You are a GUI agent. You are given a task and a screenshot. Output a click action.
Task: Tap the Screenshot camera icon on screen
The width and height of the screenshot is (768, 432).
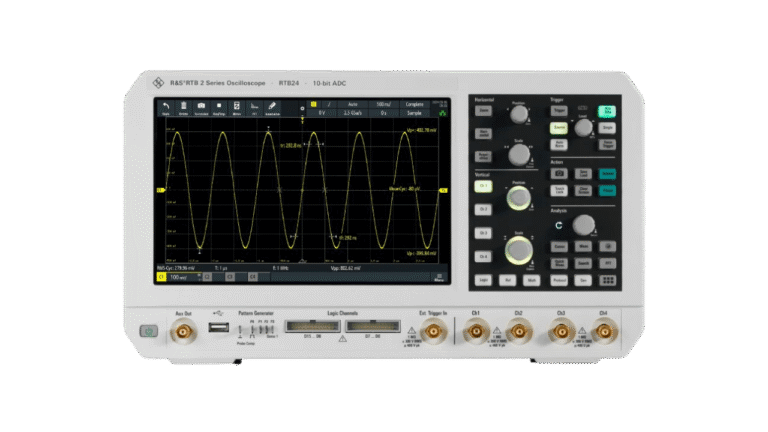pos(201,106)
